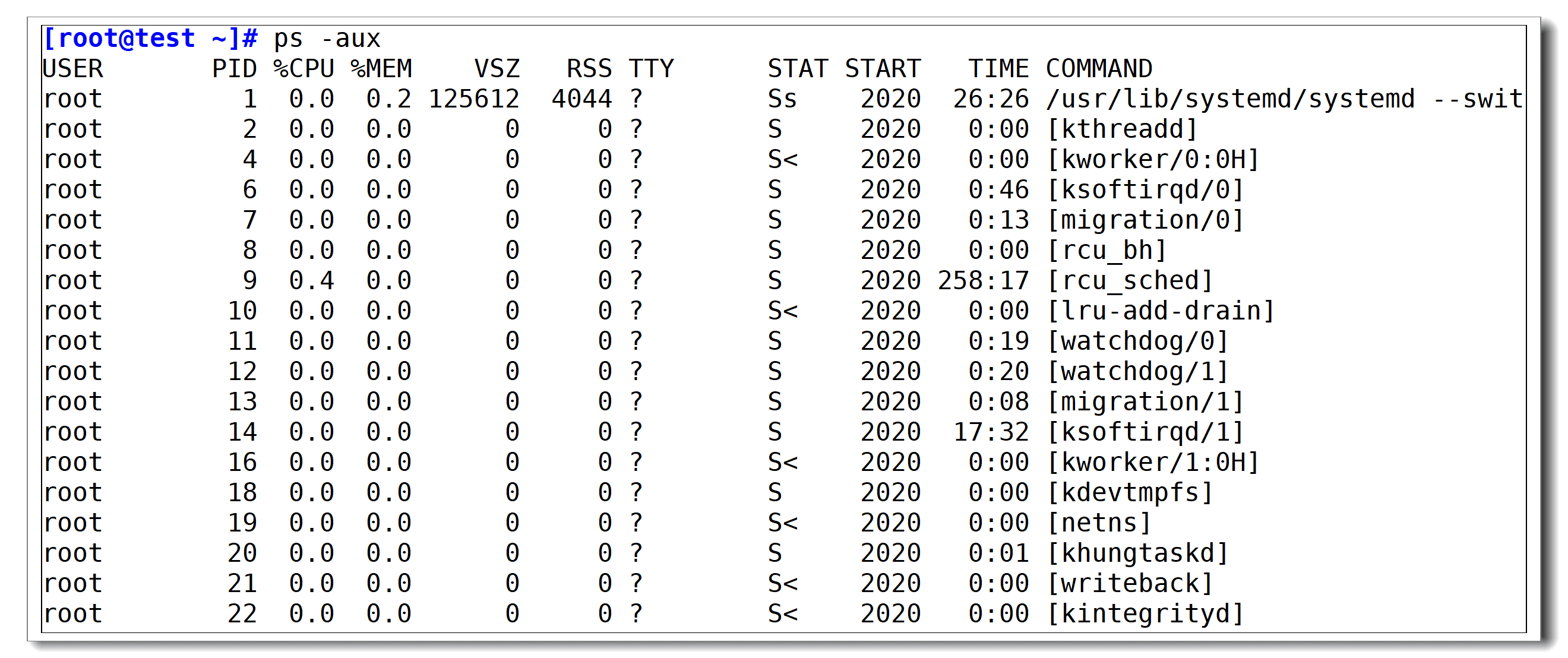Click the %CPU value 0.4
Image resolution: width=1568 pixels, height=658 pixels.
click(x=312, y=281)
